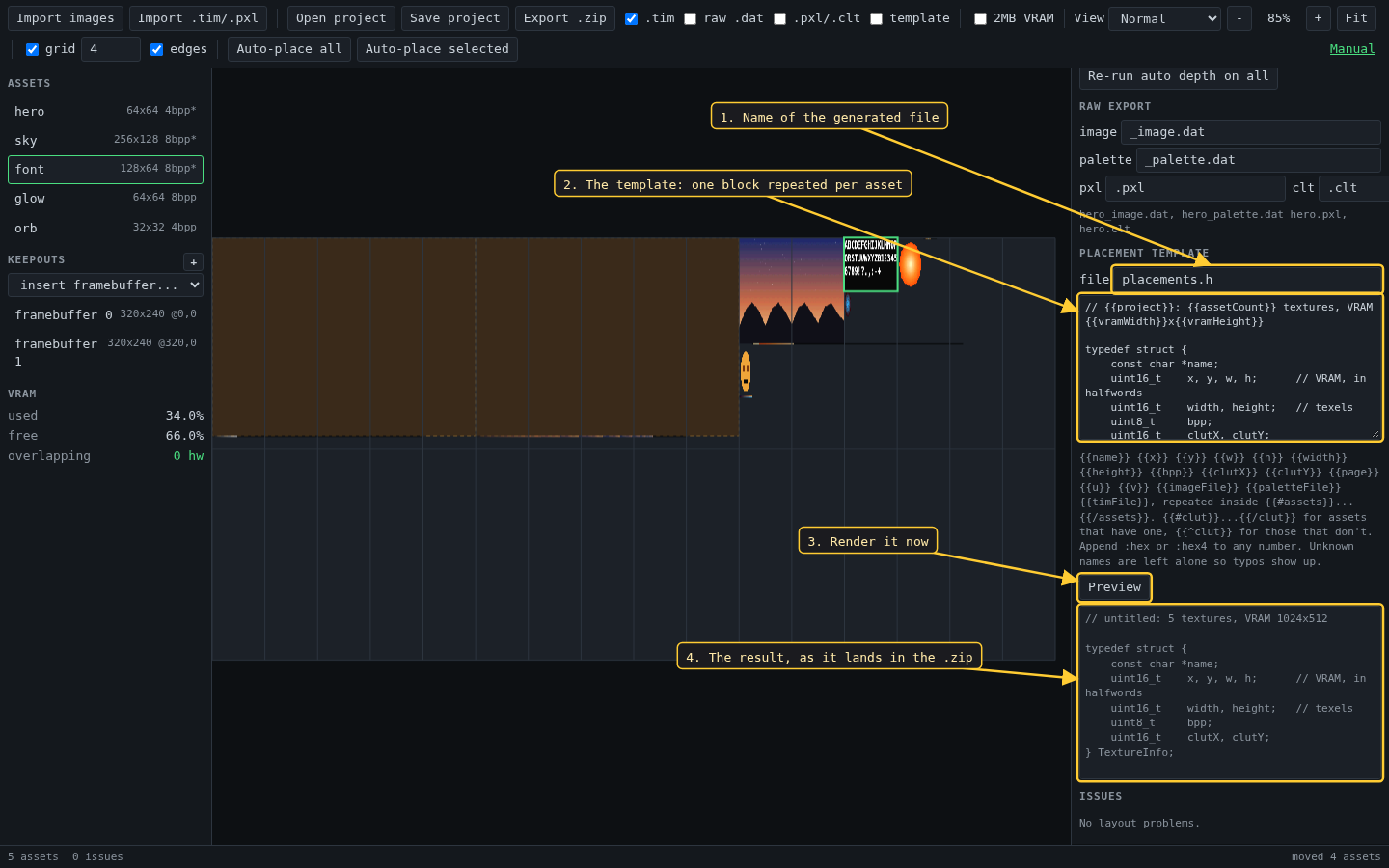
Task: Select the hero asset row
Action: [105, 111]
